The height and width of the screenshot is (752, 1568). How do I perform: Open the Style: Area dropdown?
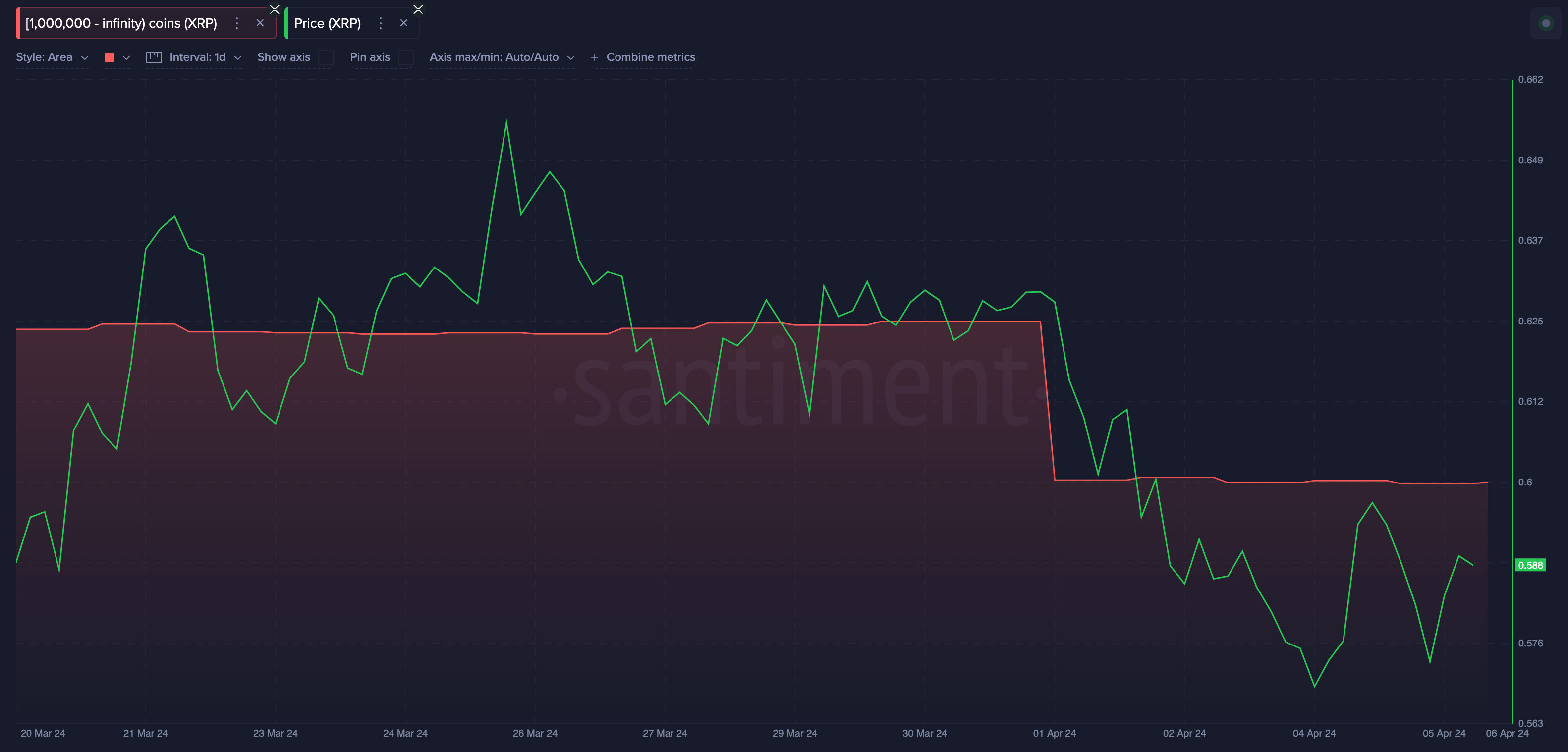(53, 57)
